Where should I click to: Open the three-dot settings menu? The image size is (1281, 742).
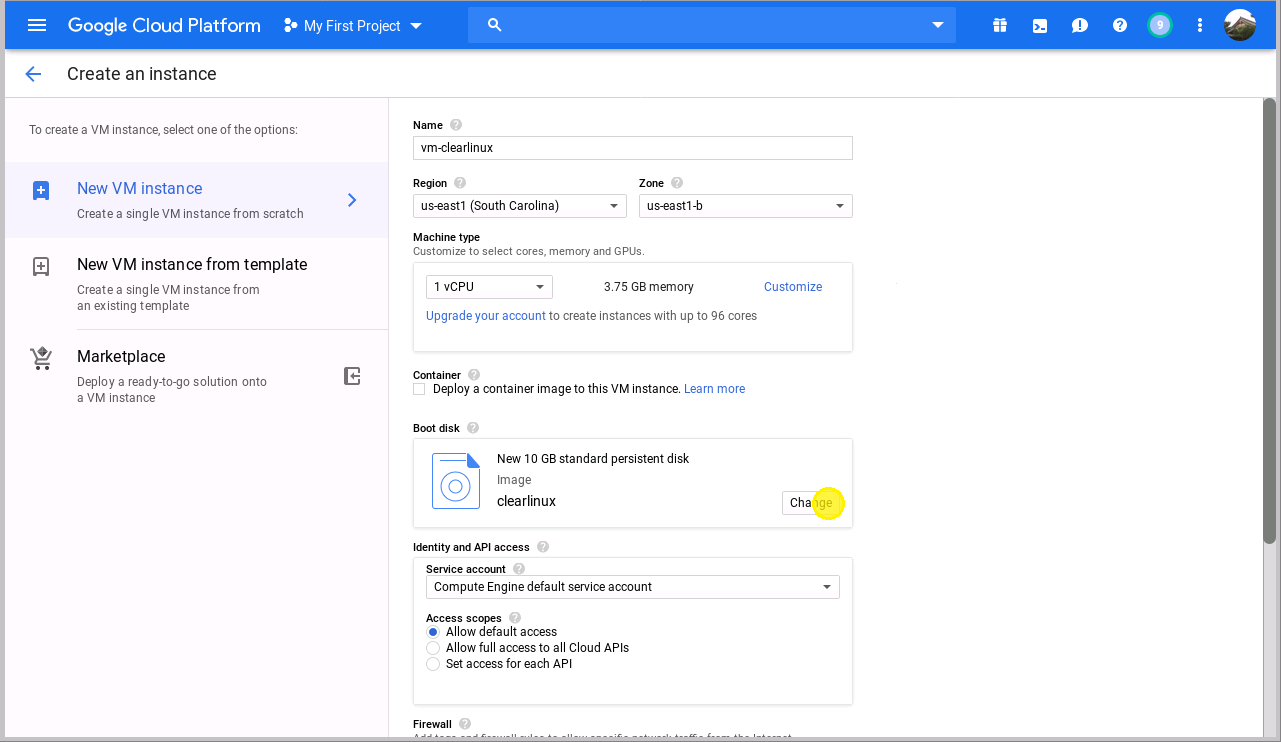click(x=1200, y=25)
